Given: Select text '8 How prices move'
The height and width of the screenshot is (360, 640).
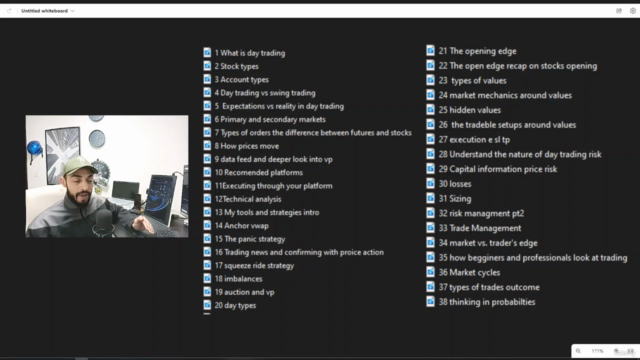Looking at the screenshot, I should [247, 146].
